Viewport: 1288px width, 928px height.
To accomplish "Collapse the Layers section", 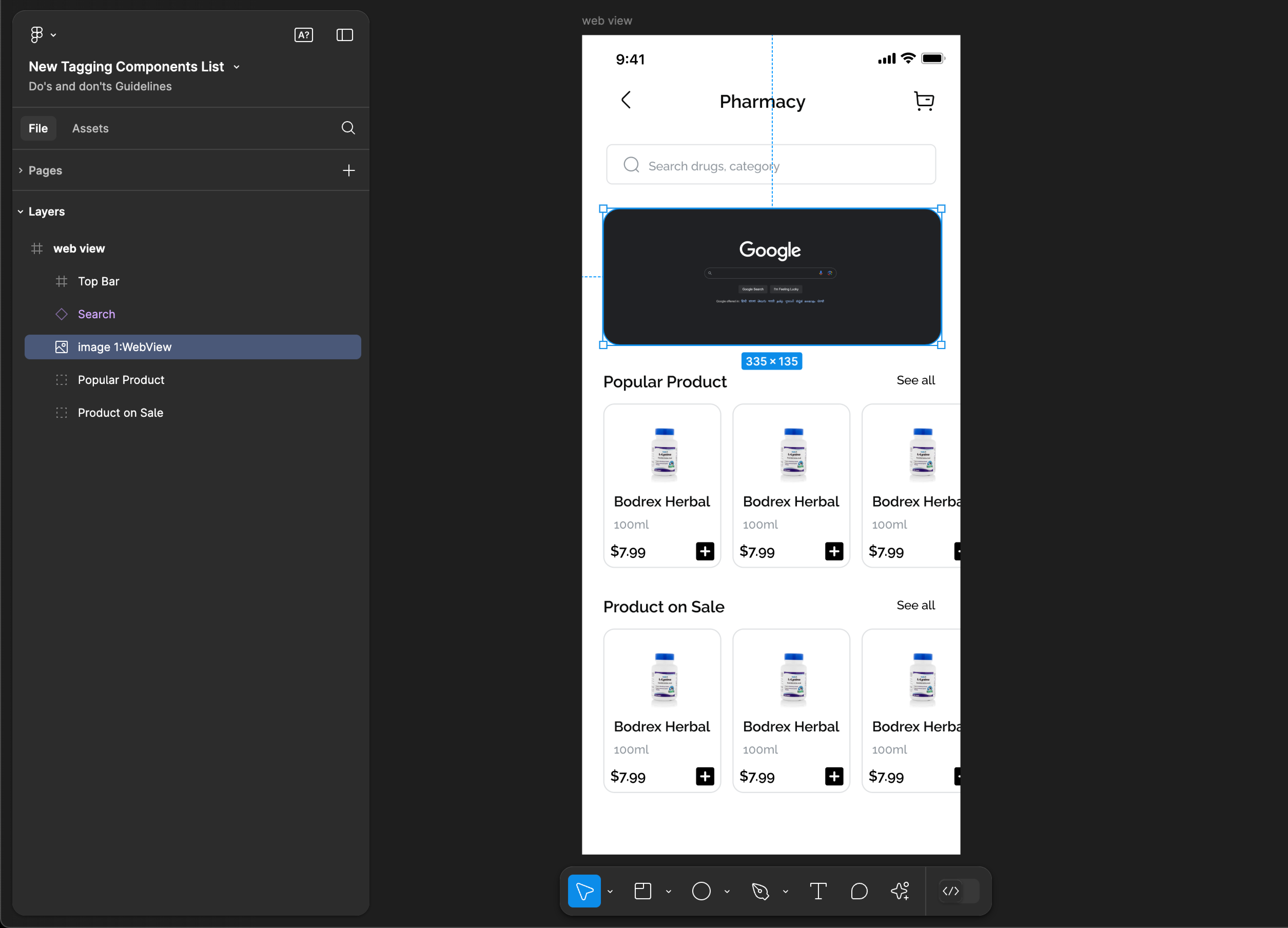I will pos(21,211).
